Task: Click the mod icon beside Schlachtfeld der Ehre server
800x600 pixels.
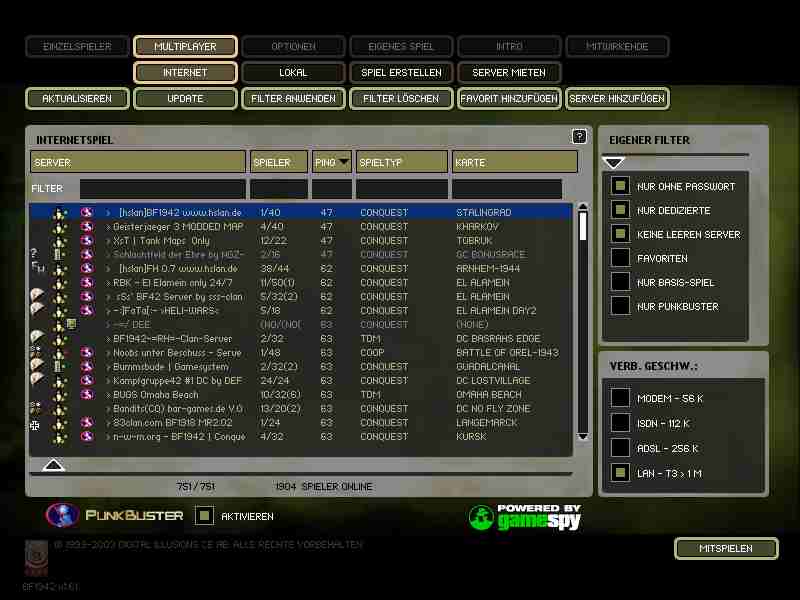Action: pos(34,254)
